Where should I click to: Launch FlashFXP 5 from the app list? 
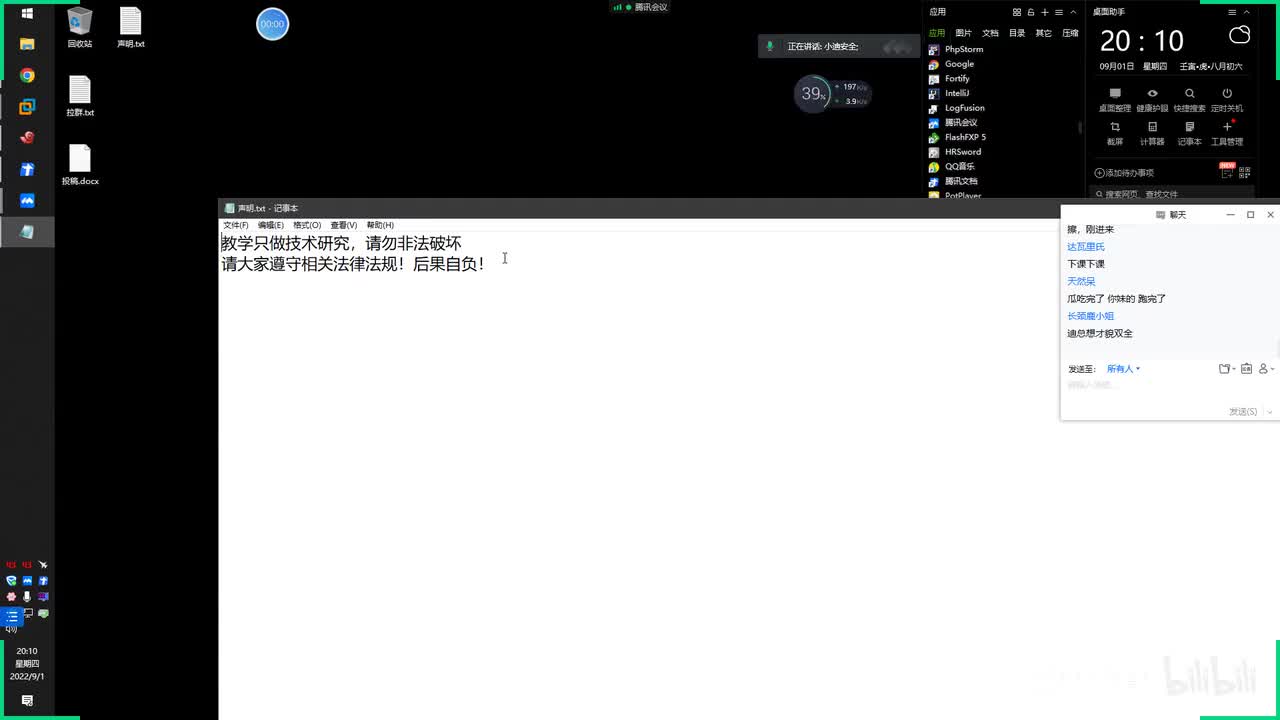point(957,137)
